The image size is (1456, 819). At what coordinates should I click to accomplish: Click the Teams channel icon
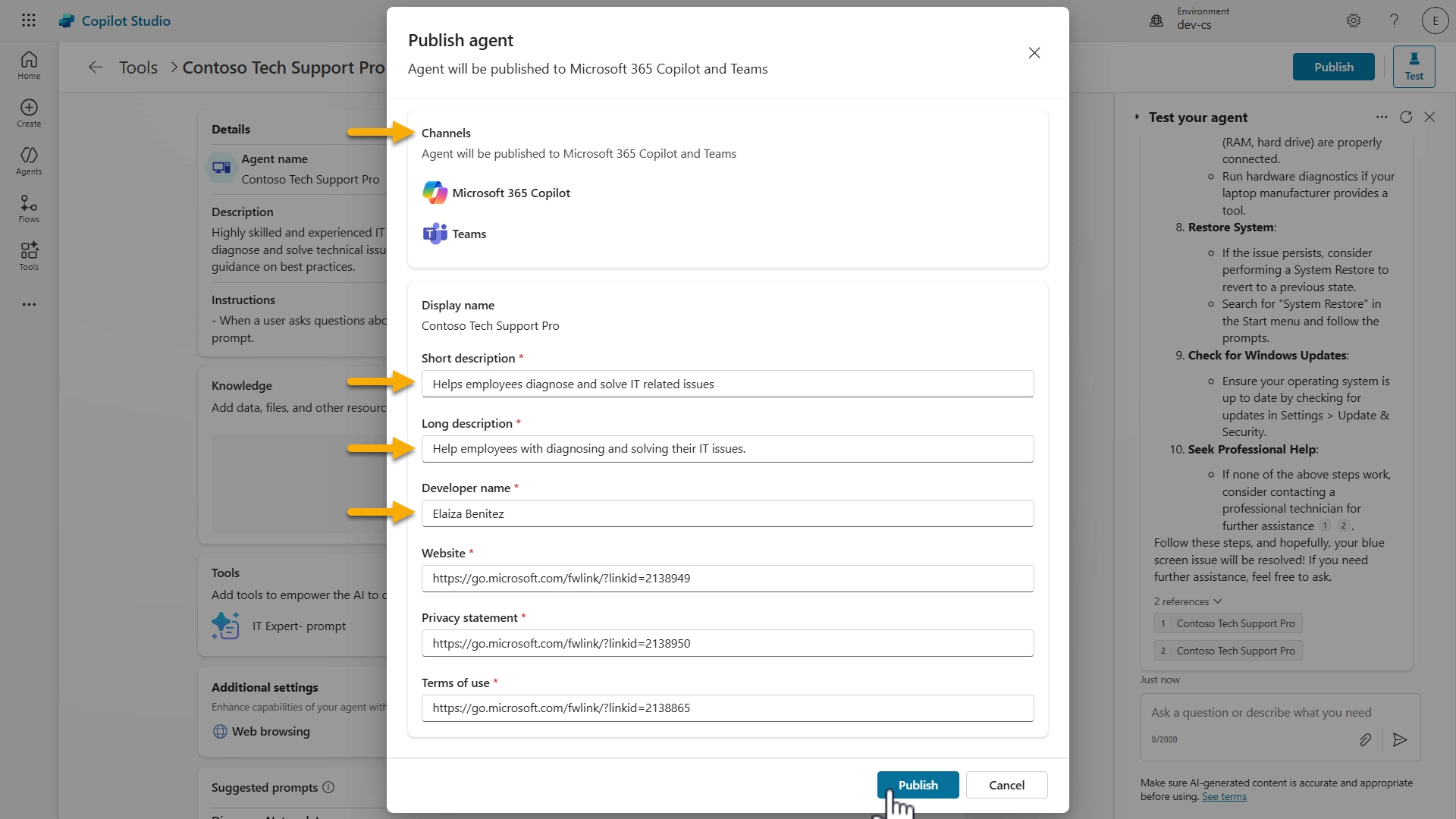click(435, 234)
